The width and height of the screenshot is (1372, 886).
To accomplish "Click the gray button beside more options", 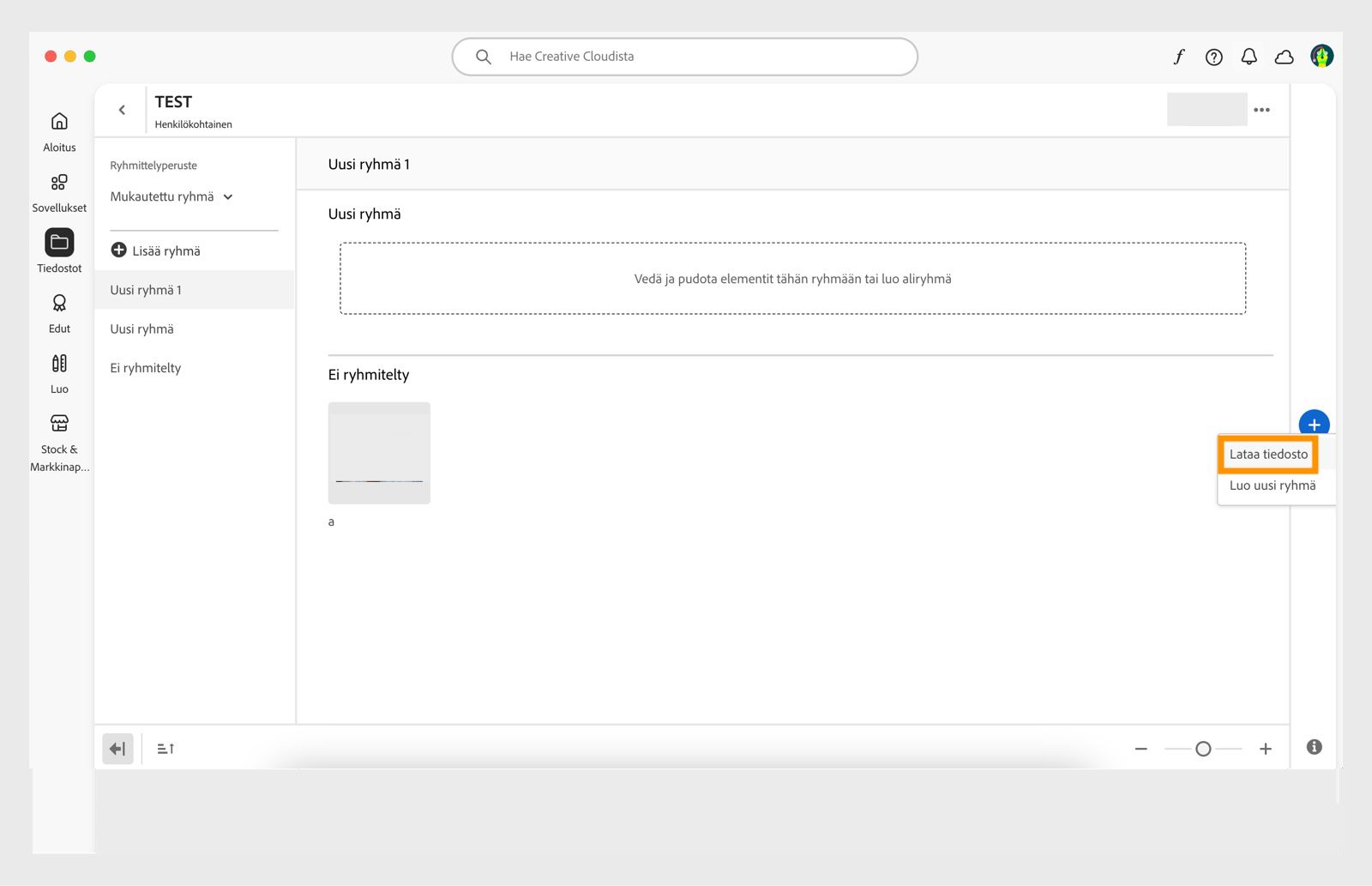I will click(1207, 110).
